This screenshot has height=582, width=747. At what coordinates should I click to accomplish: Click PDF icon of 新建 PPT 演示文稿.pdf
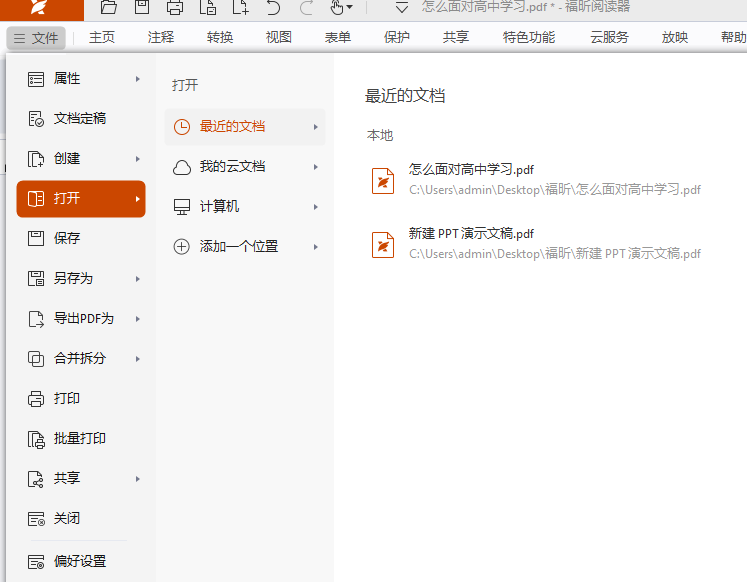[x=383, y=245]
